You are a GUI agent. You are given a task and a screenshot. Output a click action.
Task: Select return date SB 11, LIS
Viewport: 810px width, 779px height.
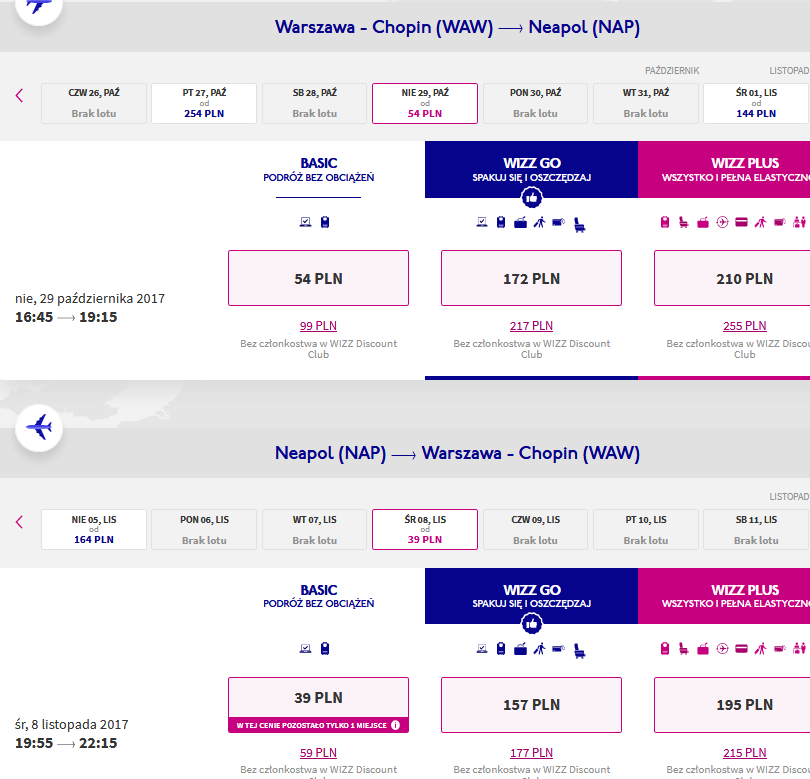(x=756, y=529)
